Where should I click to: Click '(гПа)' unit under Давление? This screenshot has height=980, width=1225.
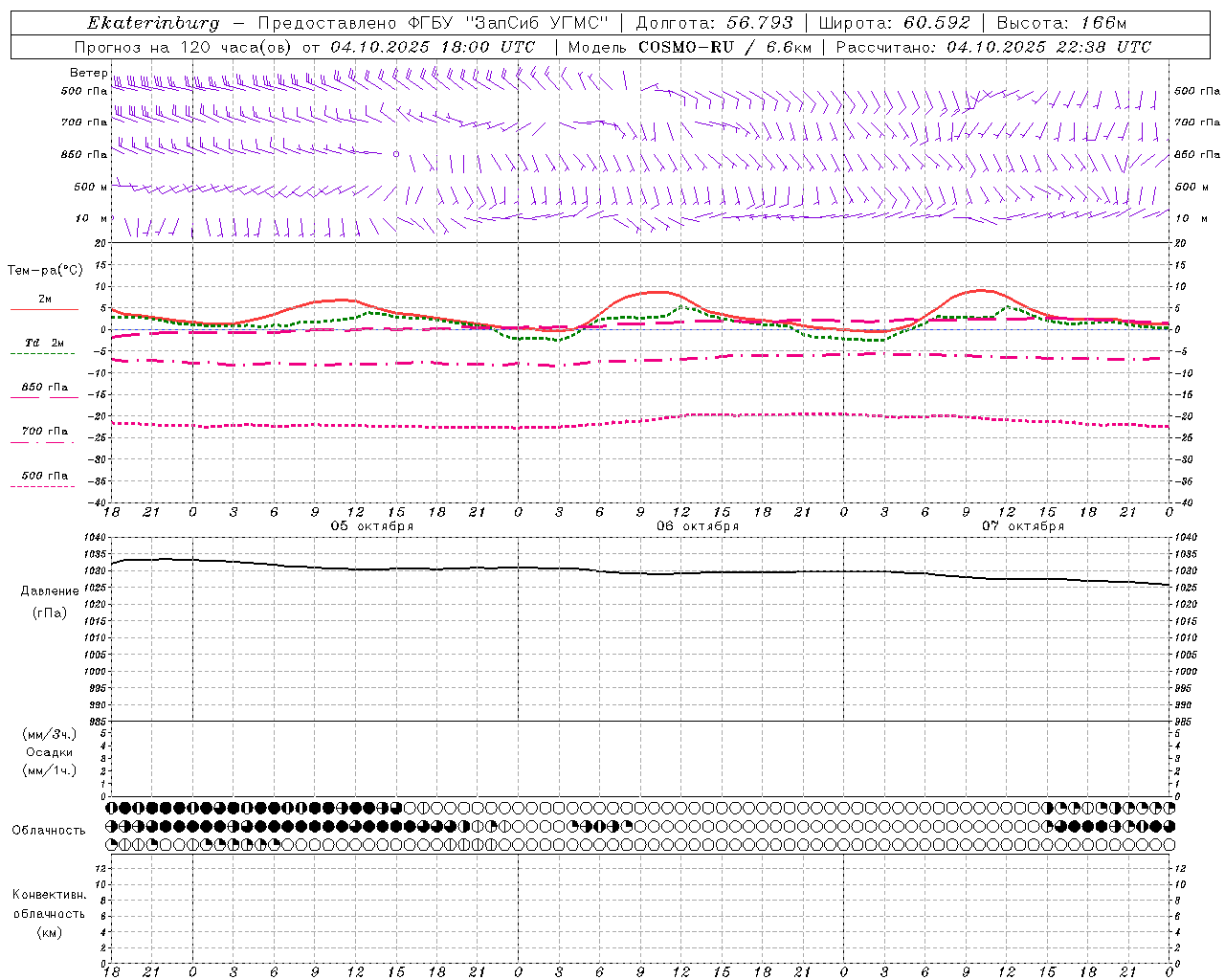click(x=50, y=612)
